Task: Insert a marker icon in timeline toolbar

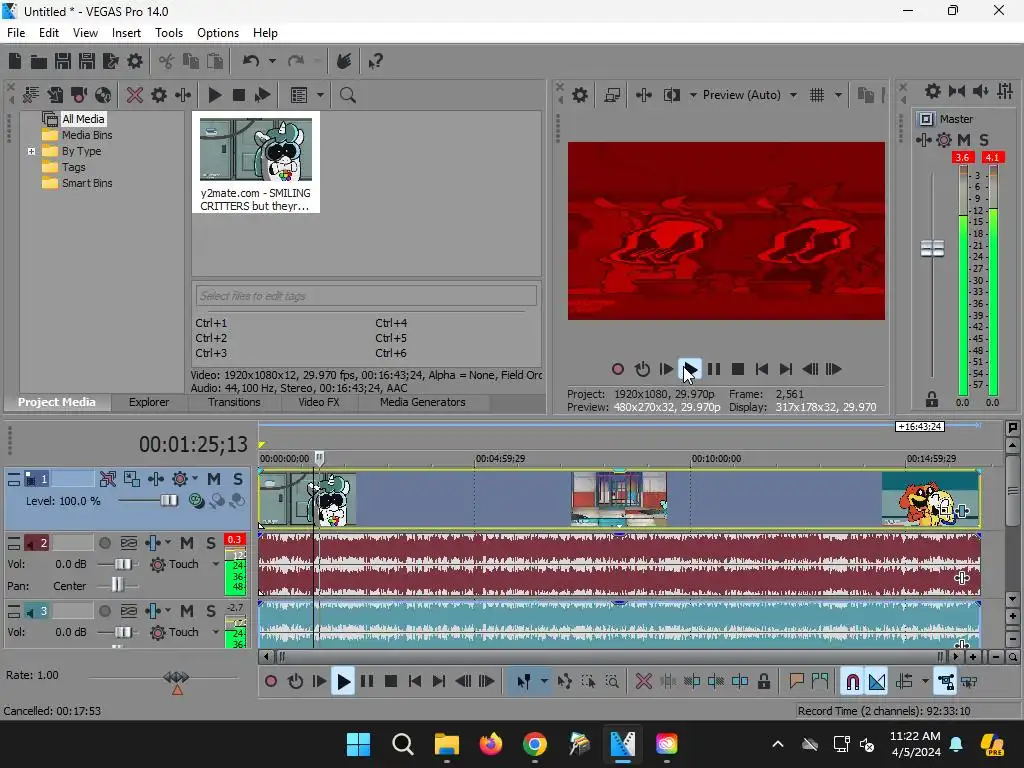Action: pos(796,682)
